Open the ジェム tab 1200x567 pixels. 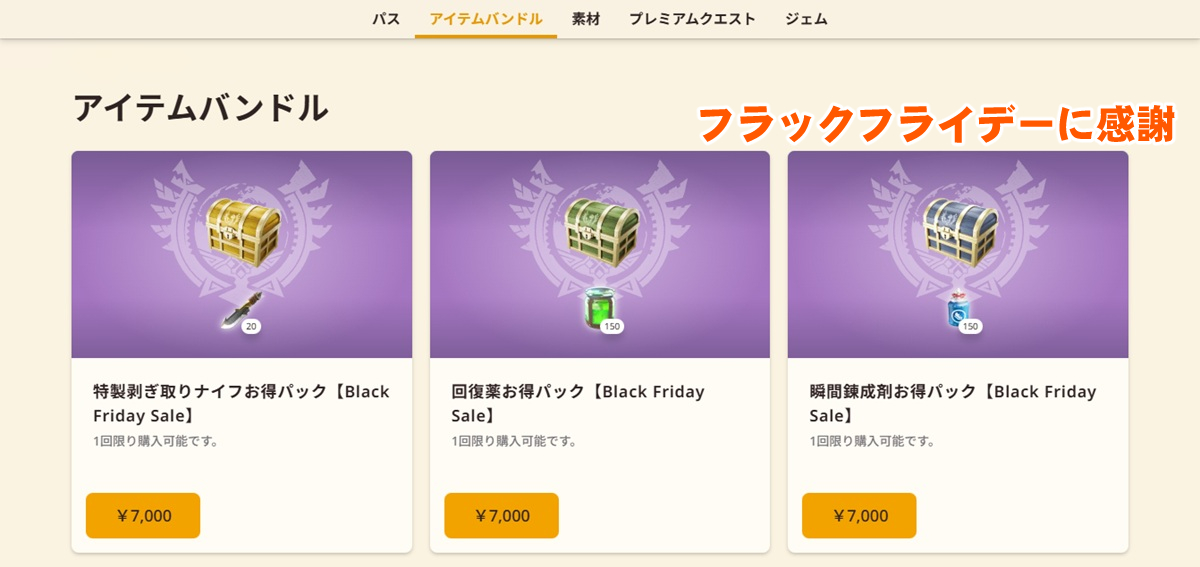806,19
